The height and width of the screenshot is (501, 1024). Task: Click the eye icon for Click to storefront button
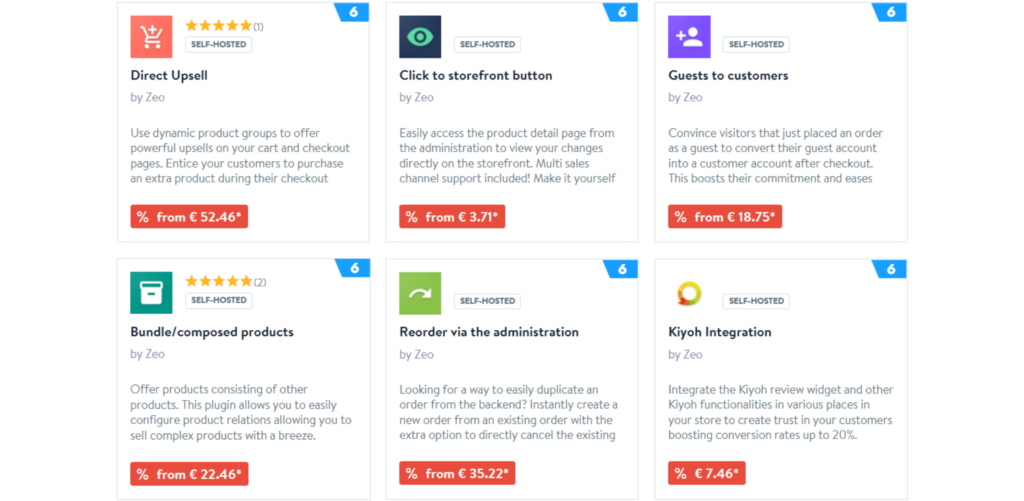(420, 37)
